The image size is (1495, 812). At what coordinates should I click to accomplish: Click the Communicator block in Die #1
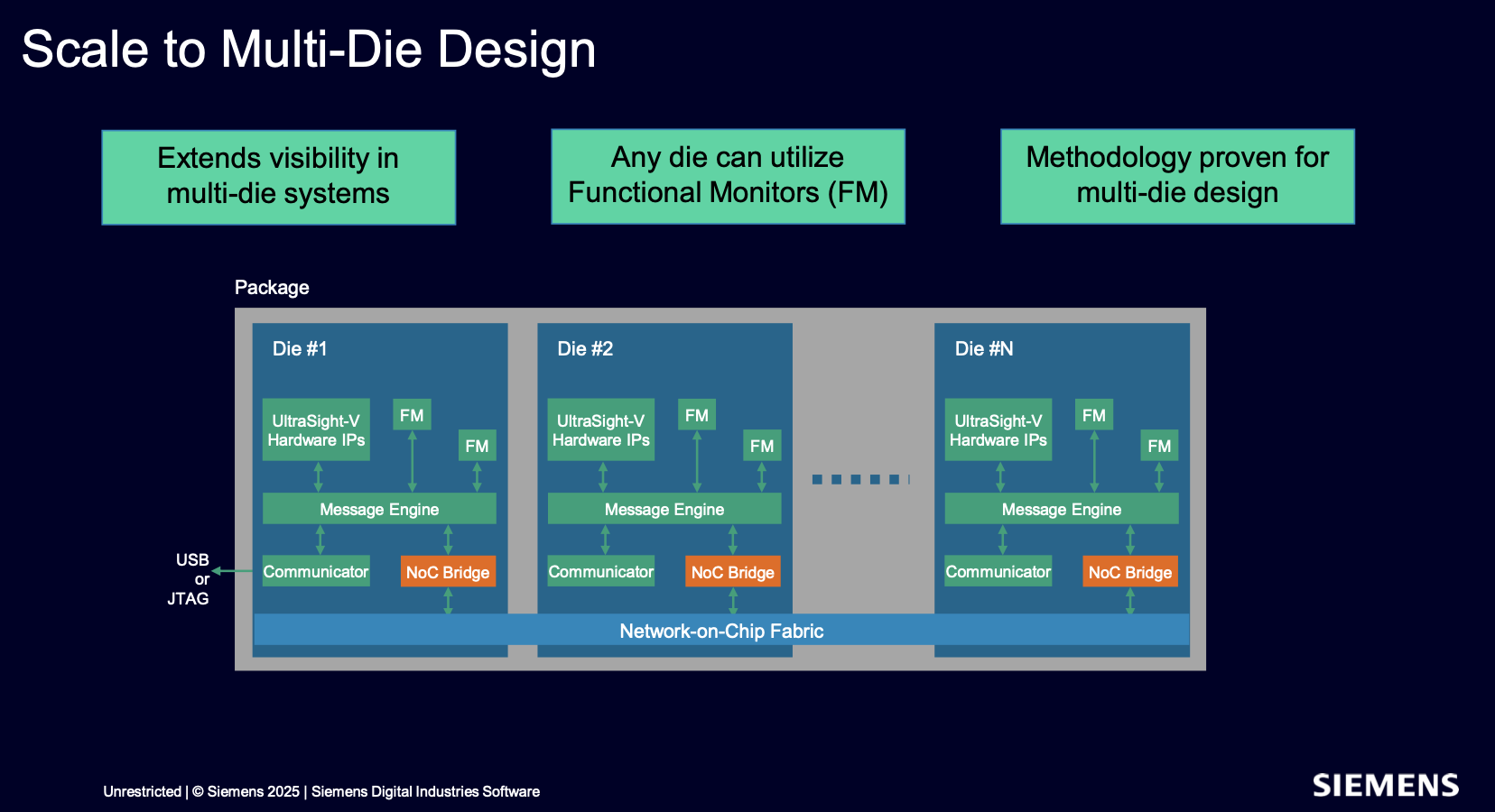[316, 571]
